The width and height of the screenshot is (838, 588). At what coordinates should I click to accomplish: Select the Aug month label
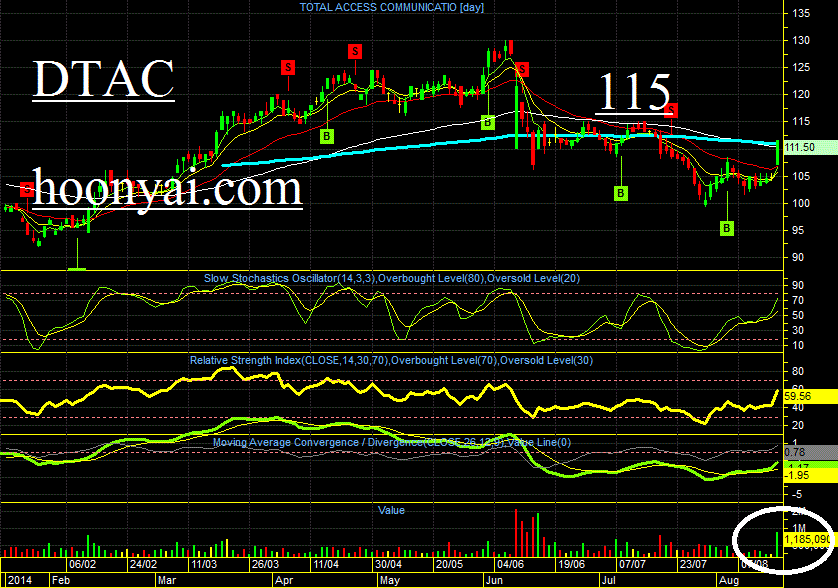click(x=729, y=581)
